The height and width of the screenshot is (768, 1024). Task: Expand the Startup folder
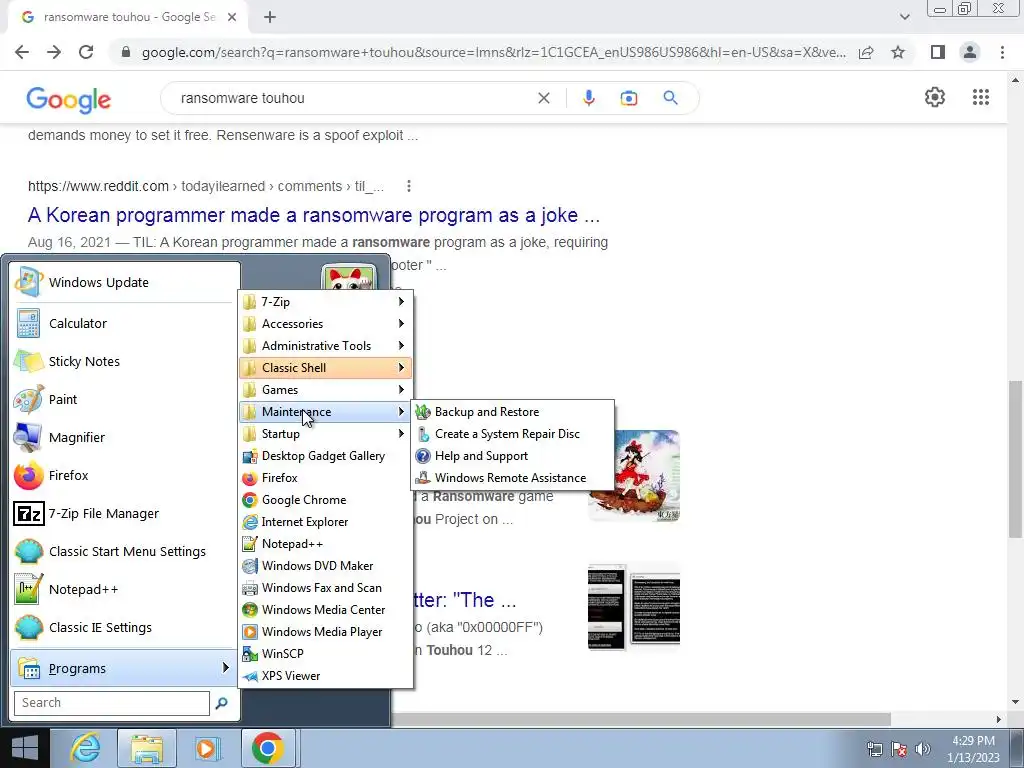pos(325,434)
